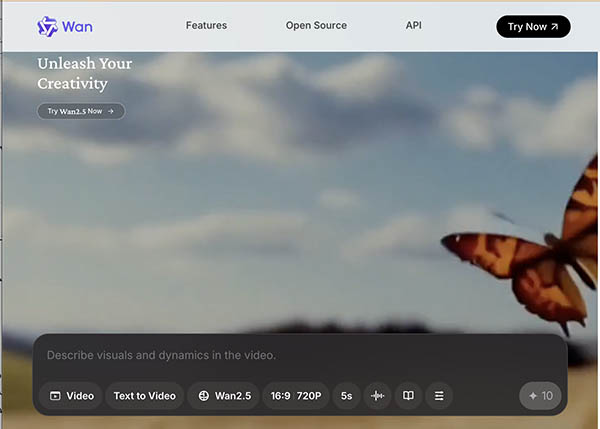Open the Features menu item
Image resolution: width=600 pixels, height=429 pixels.
(206, 26)
